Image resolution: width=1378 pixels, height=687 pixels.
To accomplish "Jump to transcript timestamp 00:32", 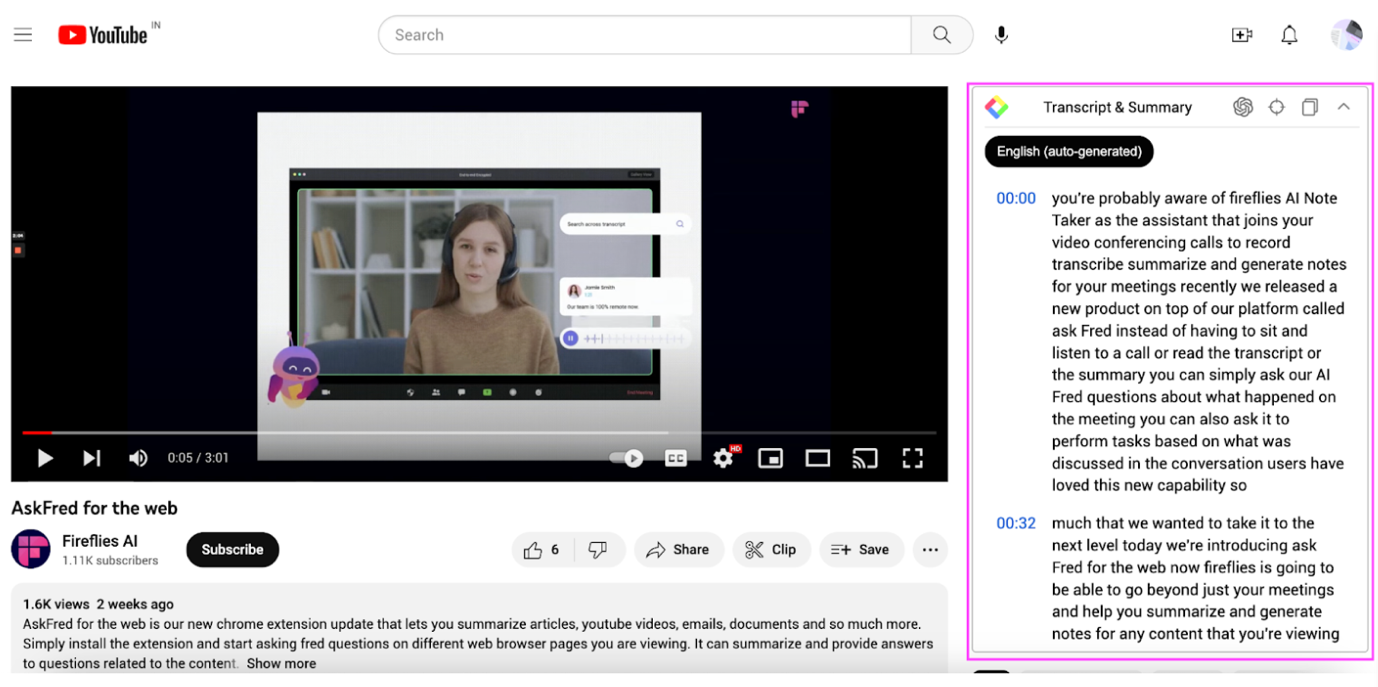I will (1016, 523).
